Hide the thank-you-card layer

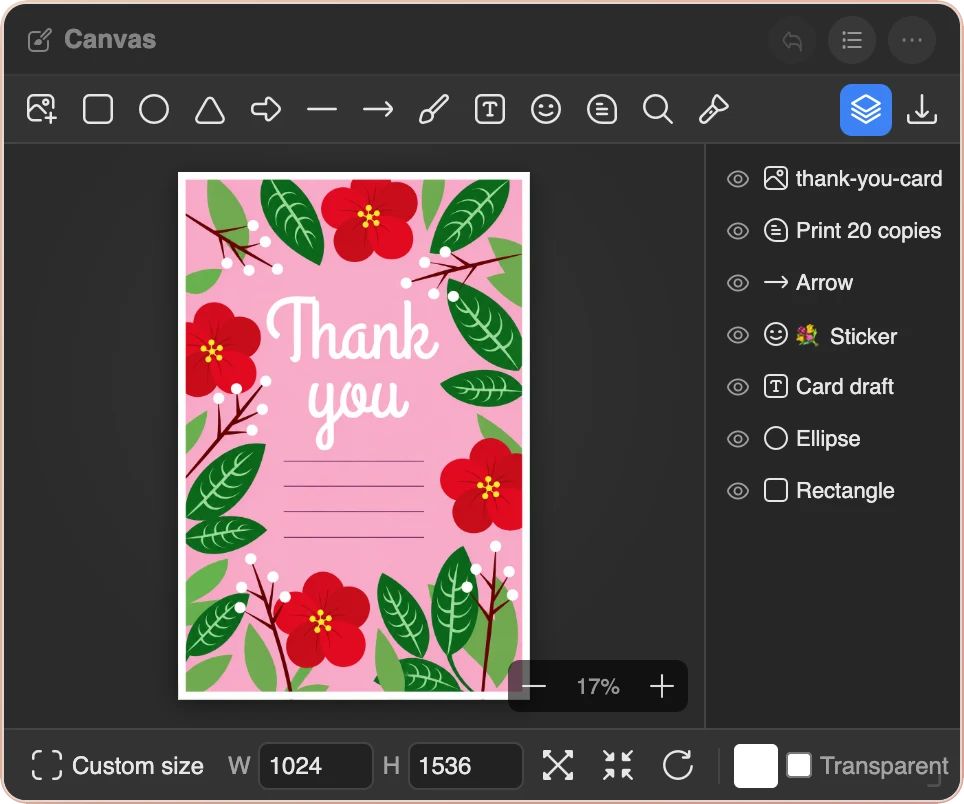(738, 179)
